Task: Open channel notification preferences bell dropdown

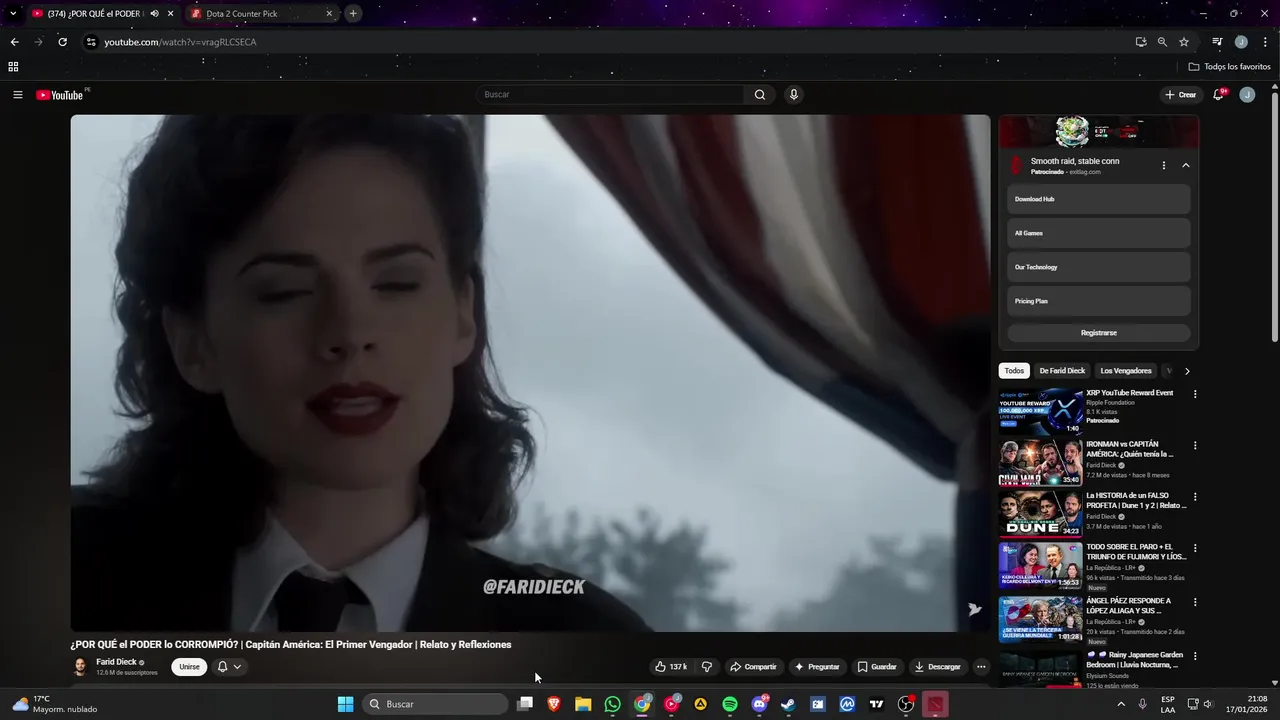Action: pyautogui.click(x=229, y=667)
